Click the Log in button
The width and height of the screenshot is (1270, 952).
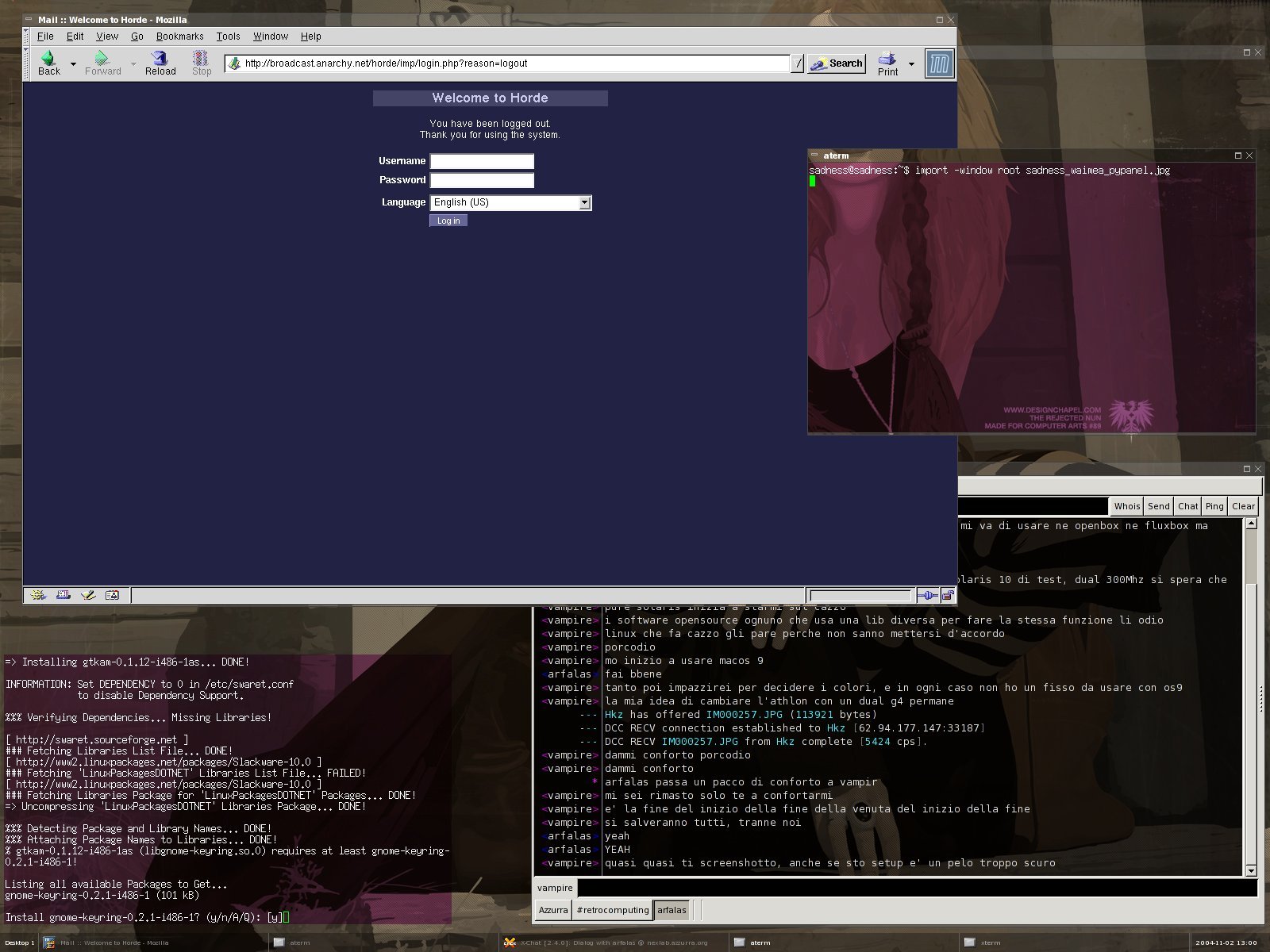tap(448, 221)
